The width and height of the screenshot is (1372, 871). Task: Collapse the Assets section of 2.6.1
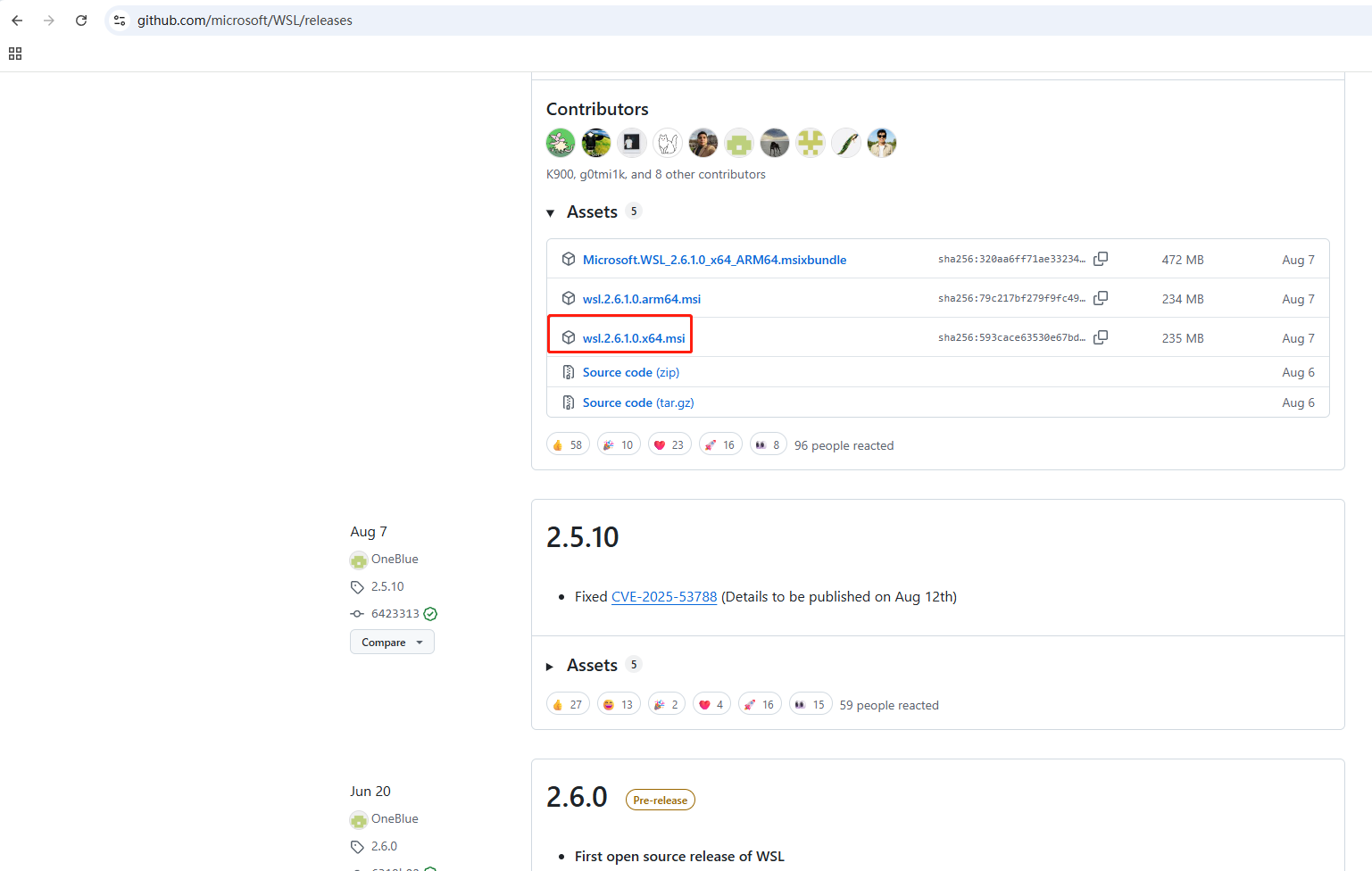pos(593,212)
